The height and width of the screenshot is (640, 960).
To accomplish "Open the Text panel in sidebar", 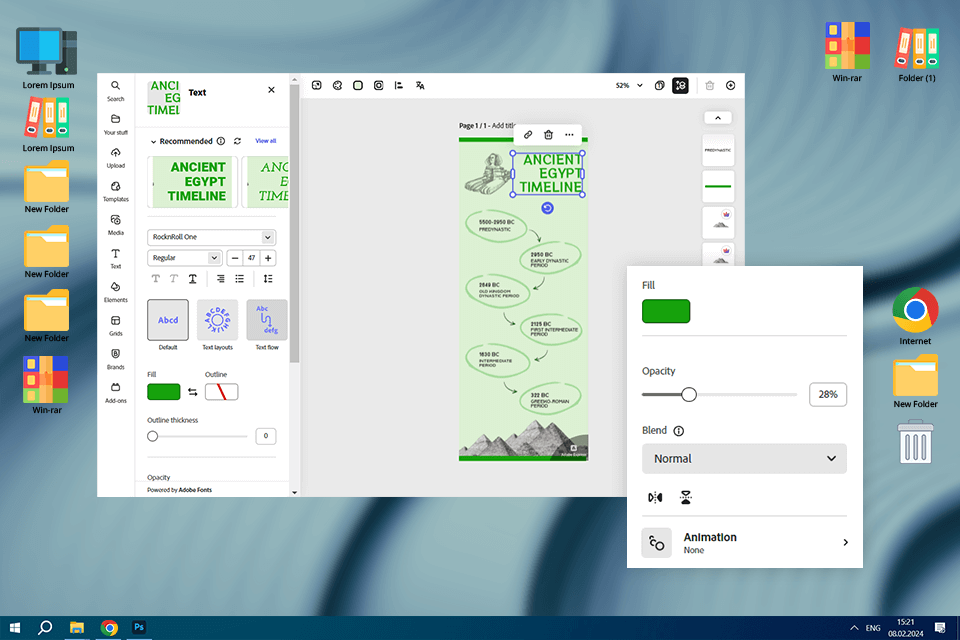I will coord(115,258).
